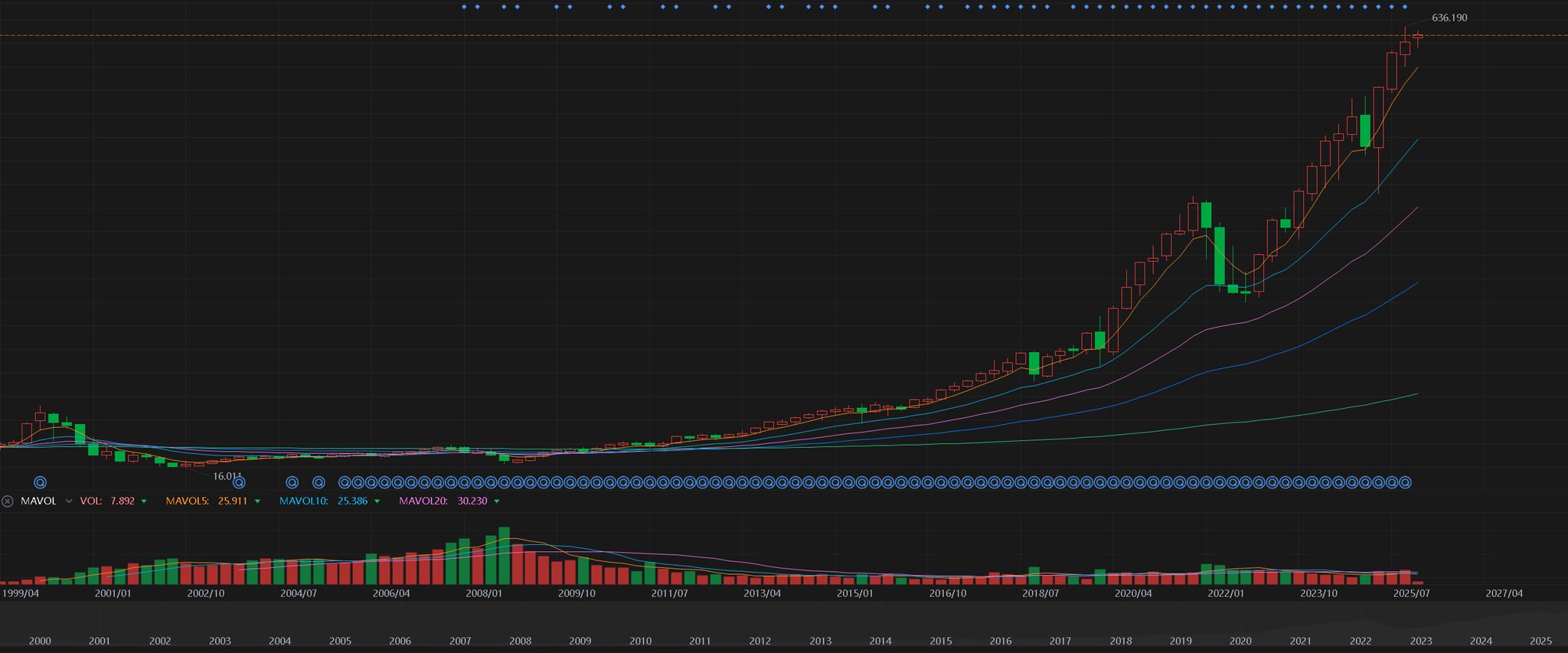Viewport: 1568px width, 653px height.
Task: Click the 2025/07 date axis label
Action: [x=1412, y=593]
